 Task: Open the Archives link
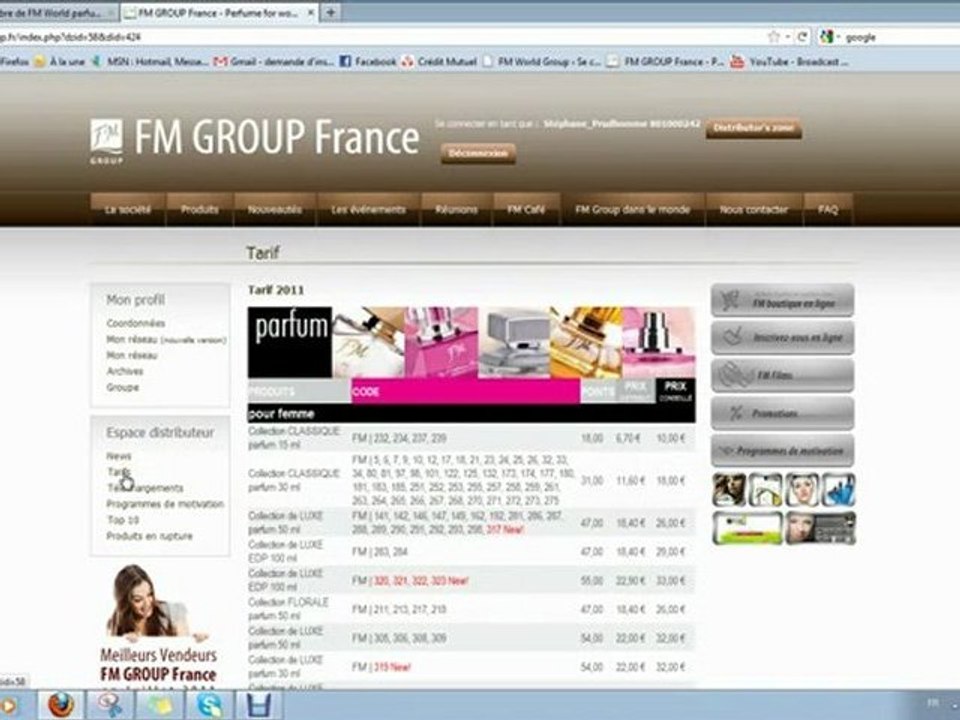point(125,371)
